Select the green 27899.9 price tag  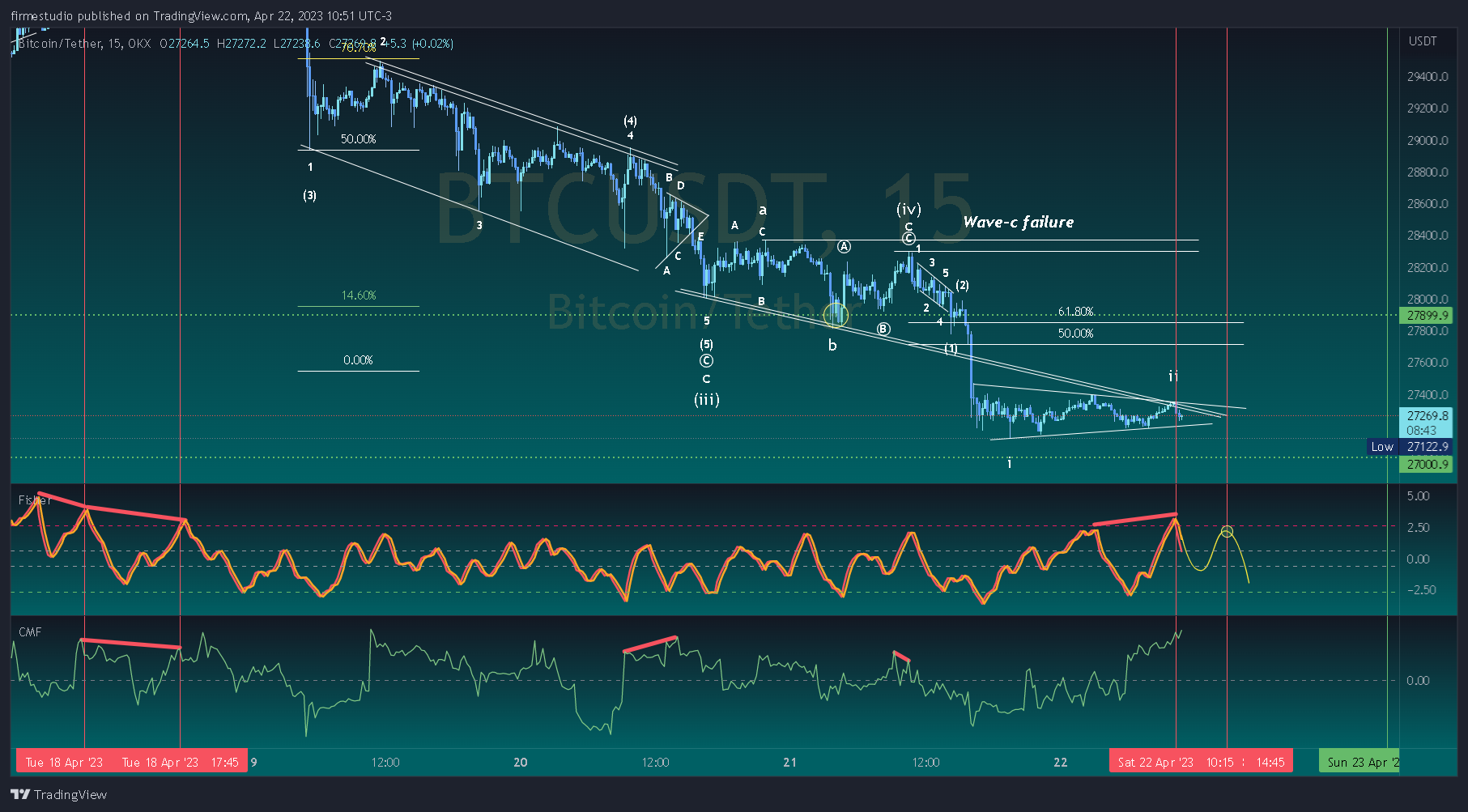pos(1427,316)
